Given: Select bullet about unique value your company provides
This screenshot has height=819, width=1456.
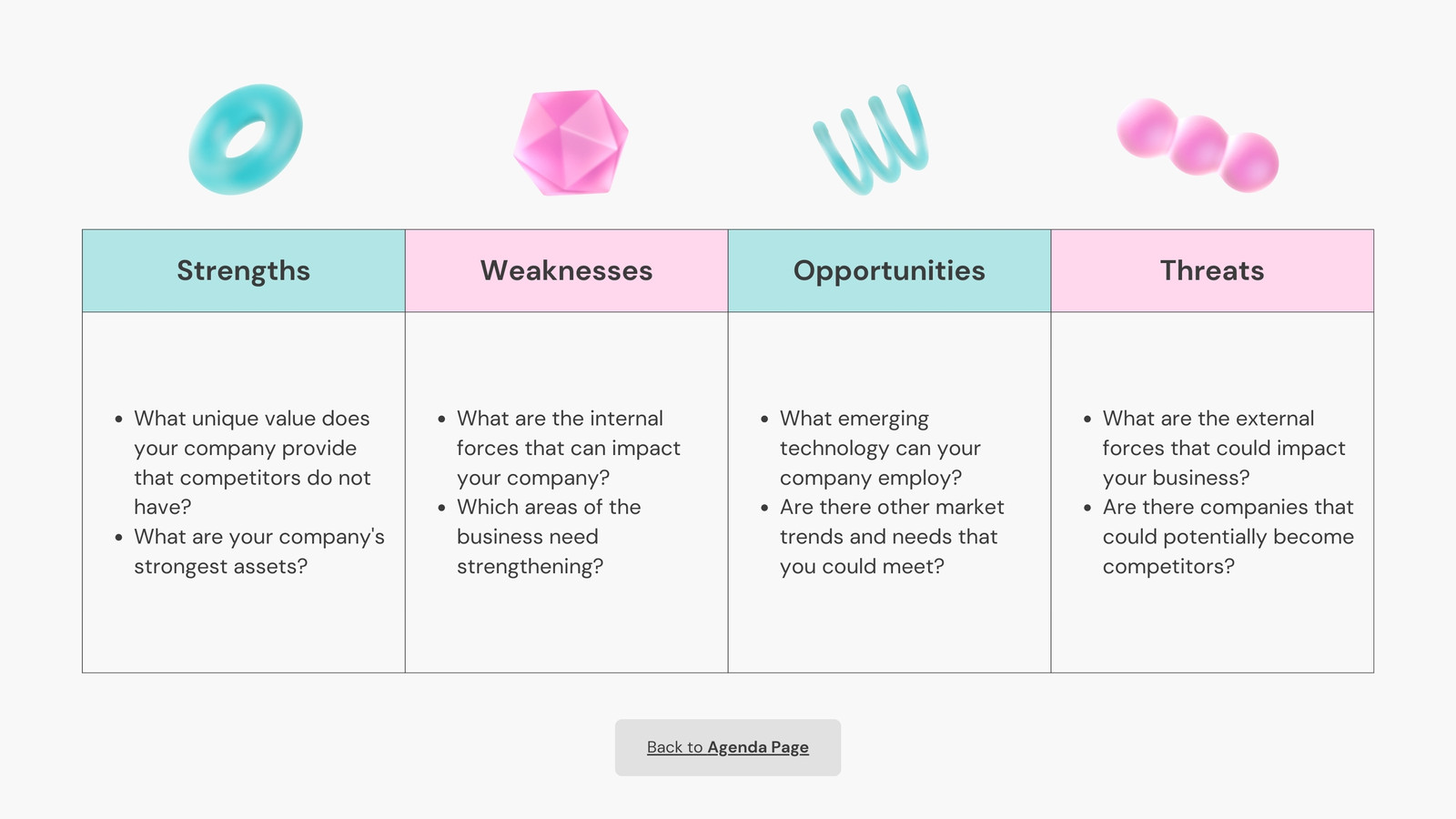Looking at the screenshot, I should [252, 462].
